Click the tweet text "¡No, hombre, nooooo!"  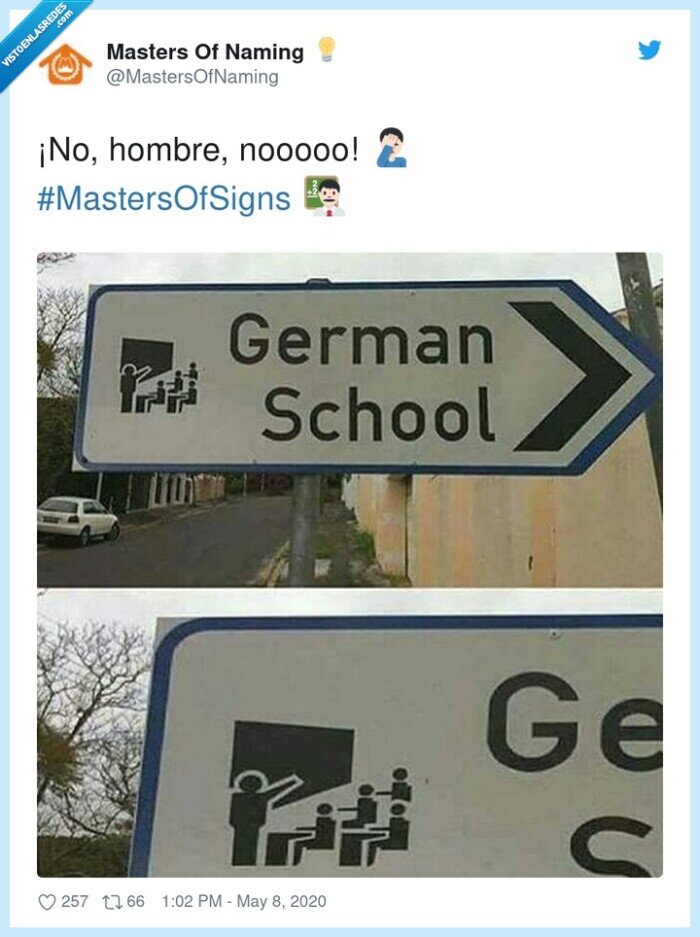click(x=198, y=151)
